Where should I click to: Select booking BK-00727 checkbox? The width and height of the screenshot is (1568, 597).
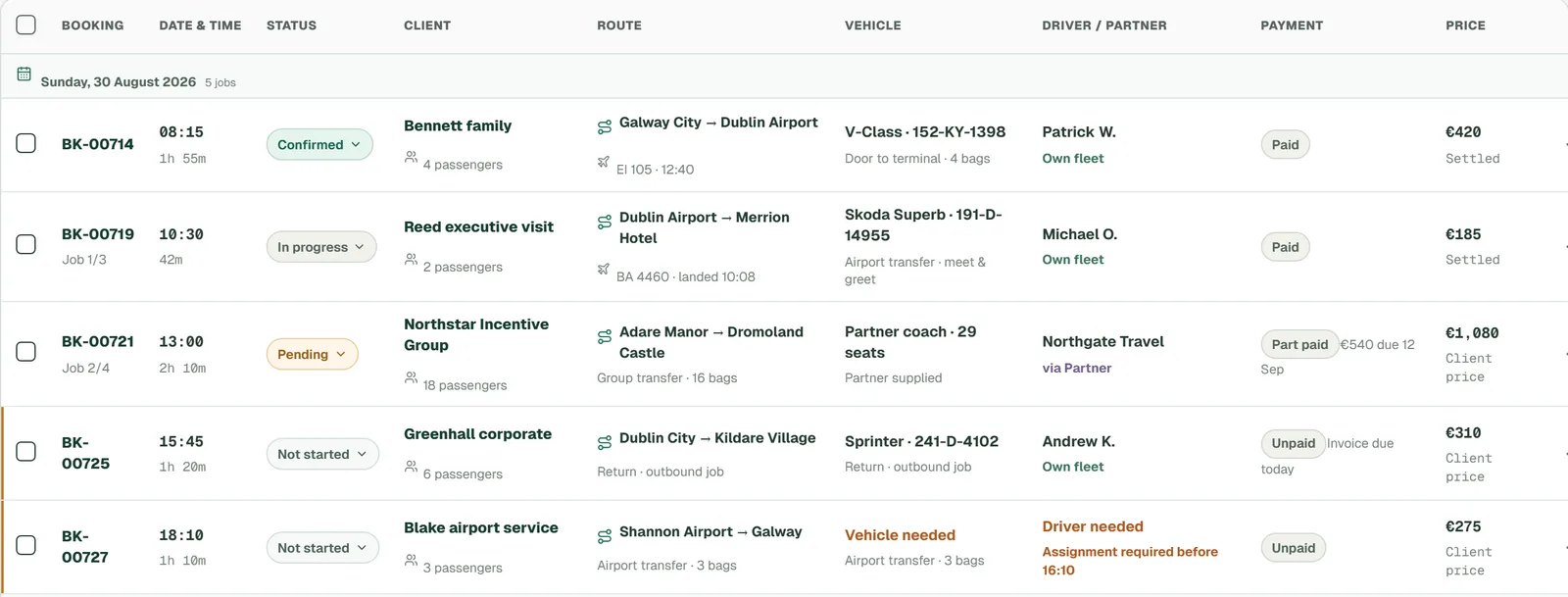click(x=26, y=545)
